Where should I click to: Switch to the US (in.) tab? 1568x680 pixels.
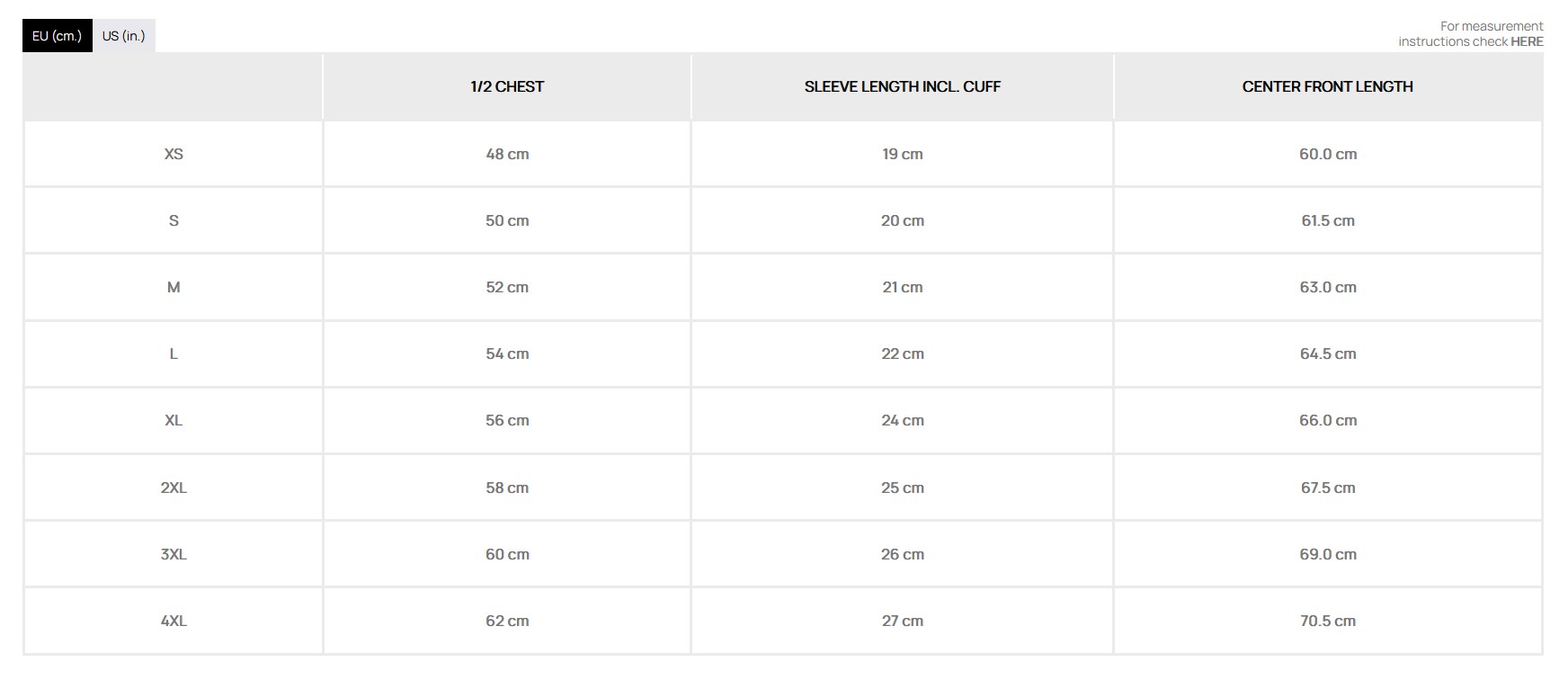click(123, 36)
